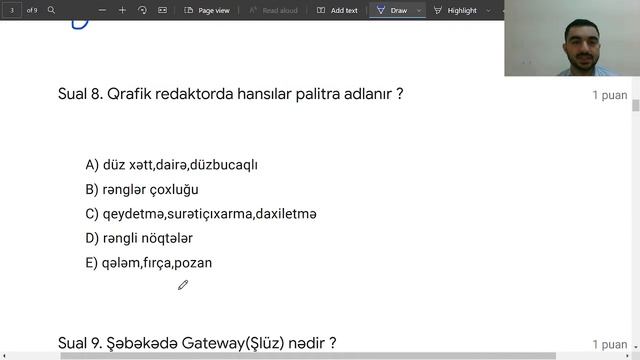
Task: Activate the Draw tool
Action: tap(392, 10)
